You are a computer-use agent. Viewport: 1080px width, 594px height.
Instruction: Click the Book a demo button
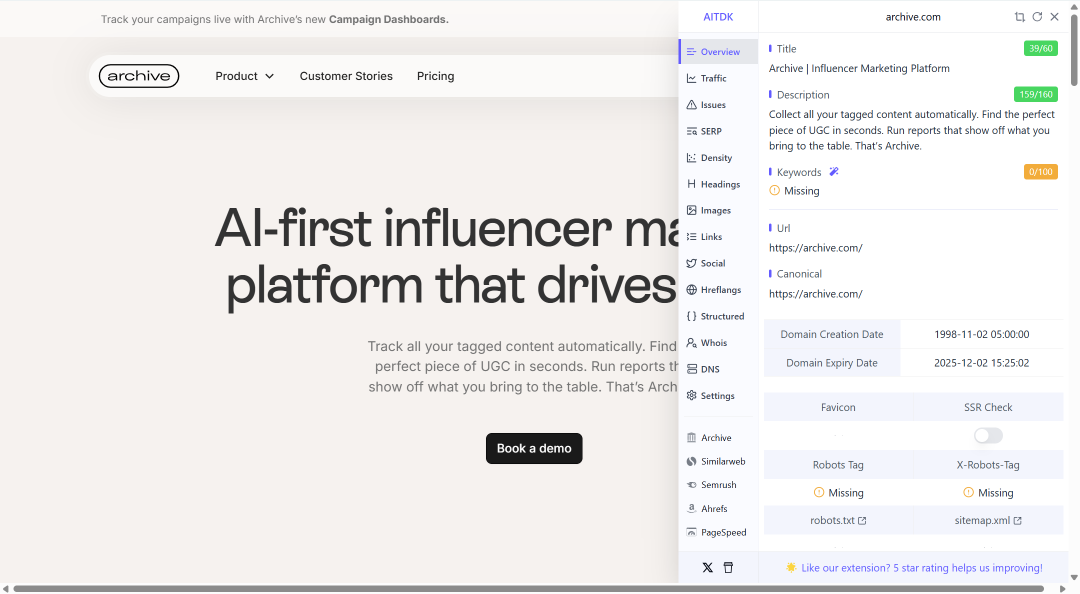pyautogui.click(x=534, y=449)
